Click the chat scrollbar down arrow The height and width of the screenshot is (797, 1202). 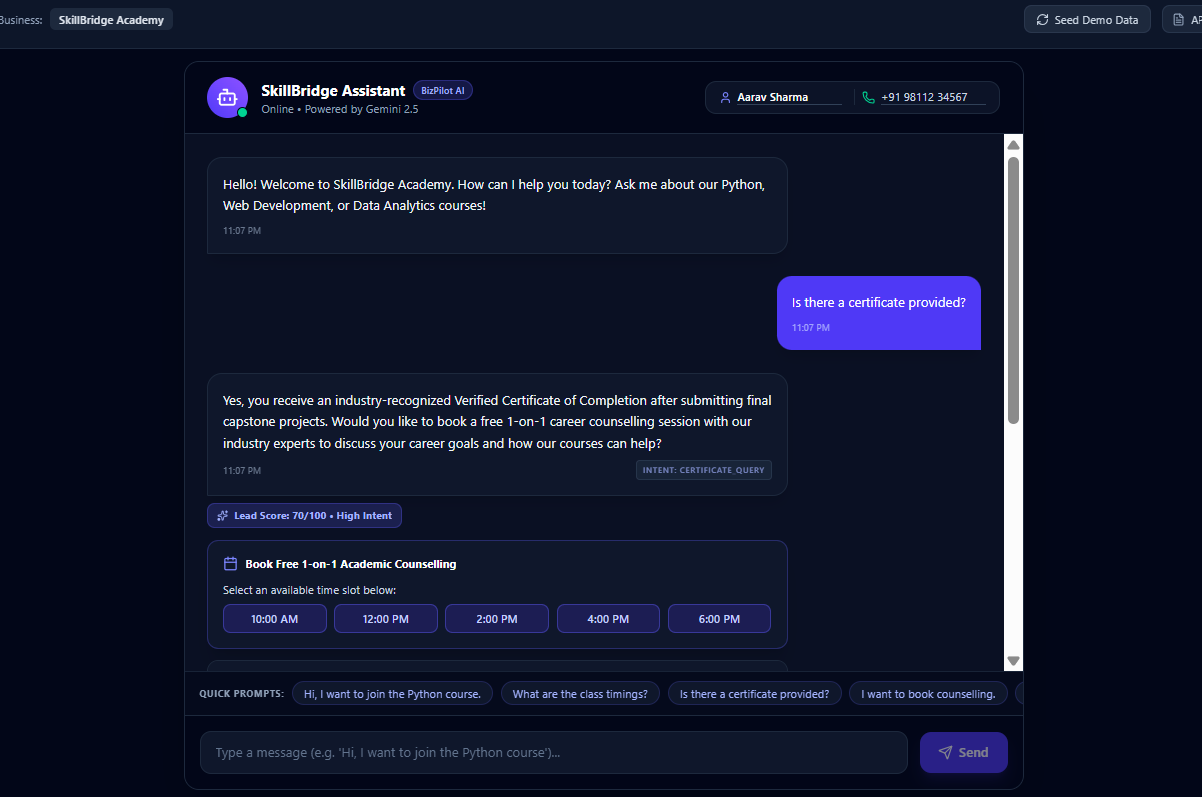tap(1014, 661)
